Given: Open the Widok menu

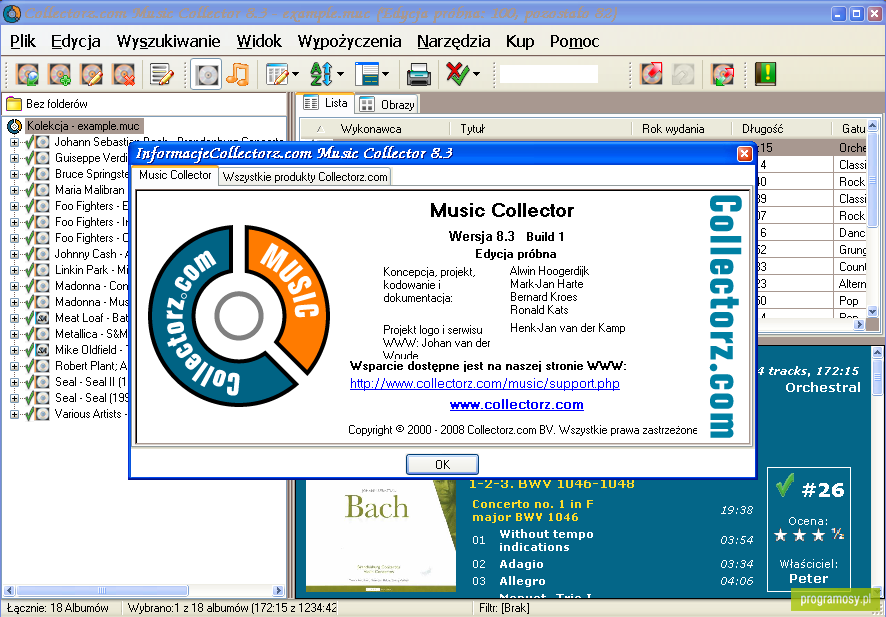Looking at the screenshot, I should pyautogui.click(x=259, y=41).
